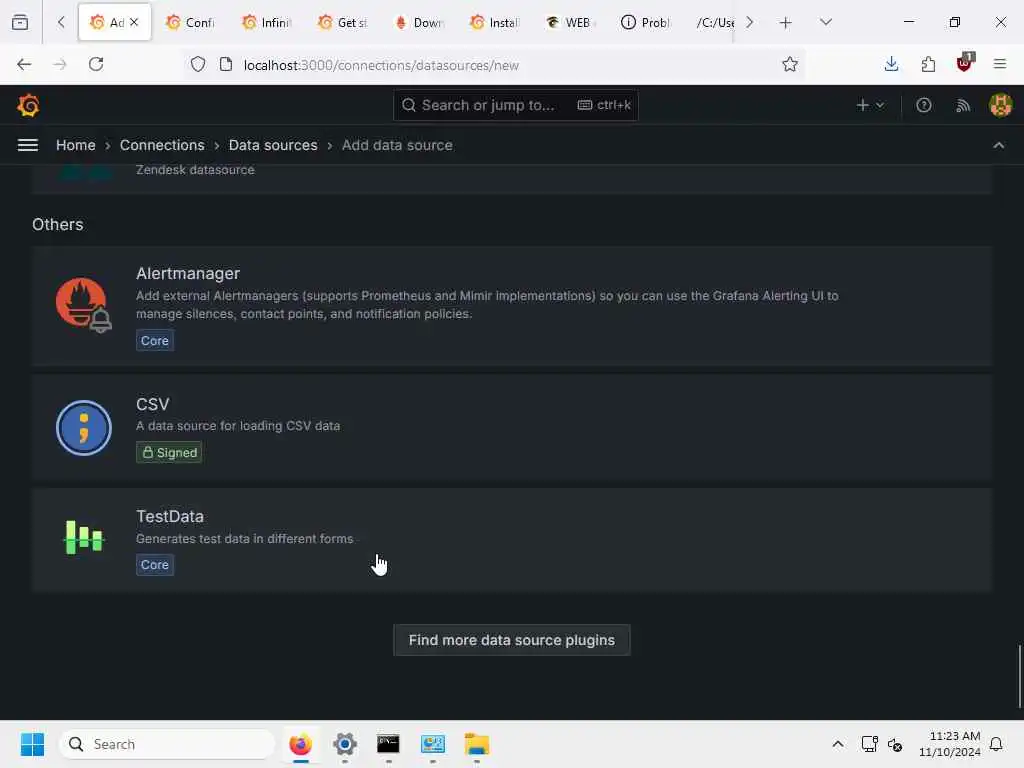Go to Connections breadcrumb
Screen dimensions: 1024x768
point(162,145)
